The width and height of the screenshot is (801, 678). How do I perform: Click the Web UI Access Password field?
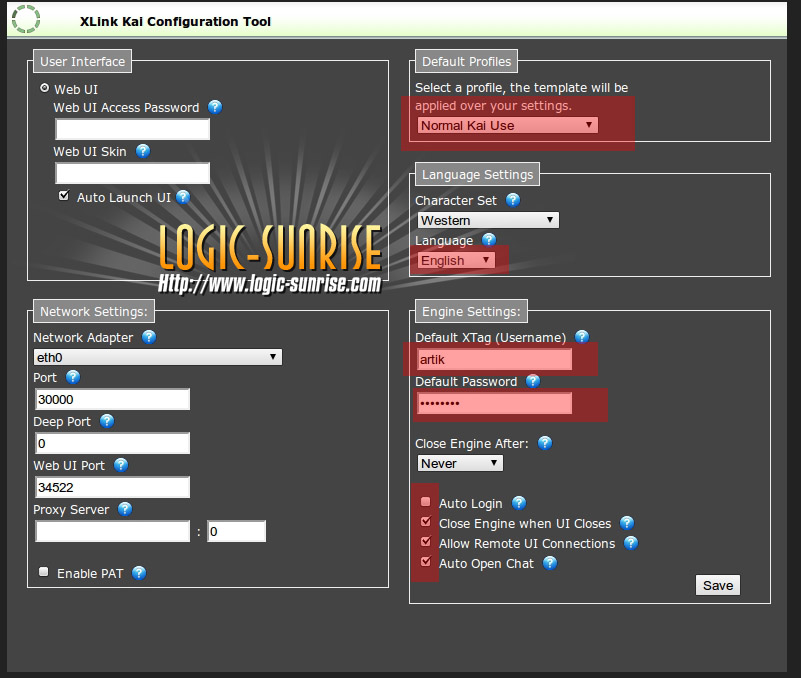132,129
